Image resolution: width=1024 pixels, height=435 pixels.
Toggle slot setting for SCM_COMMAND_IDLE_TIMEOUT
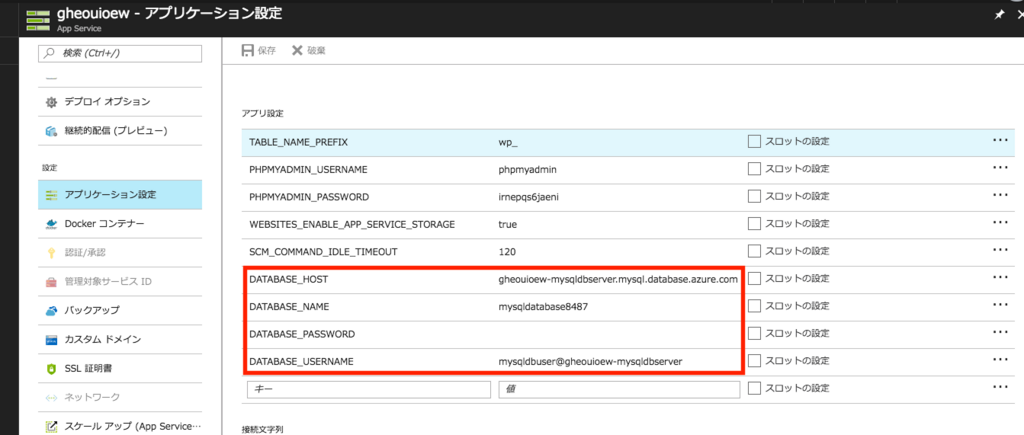pyautogui.click(x=754, y=251)
